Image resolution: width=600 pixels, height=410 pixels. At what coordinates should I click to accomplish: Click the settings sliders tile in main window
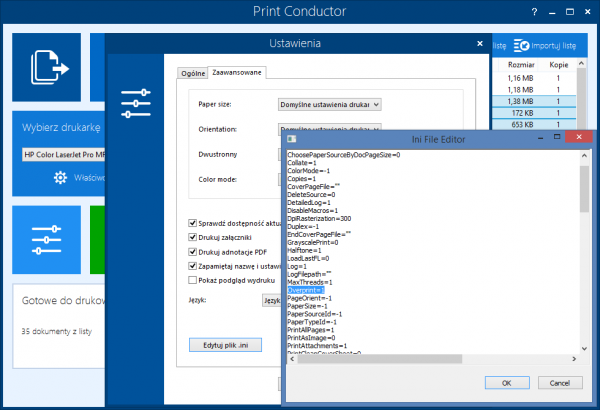point(48,242)
